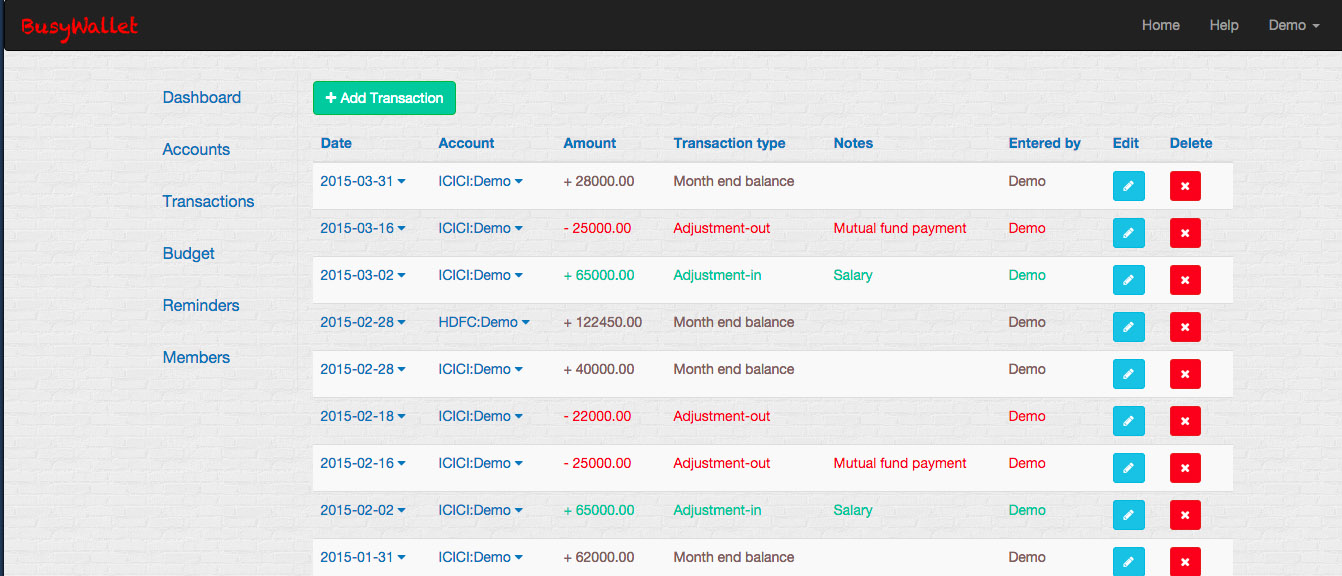
Task: Click the + 28000.00 amount cell
Action: tap(599, 181)
